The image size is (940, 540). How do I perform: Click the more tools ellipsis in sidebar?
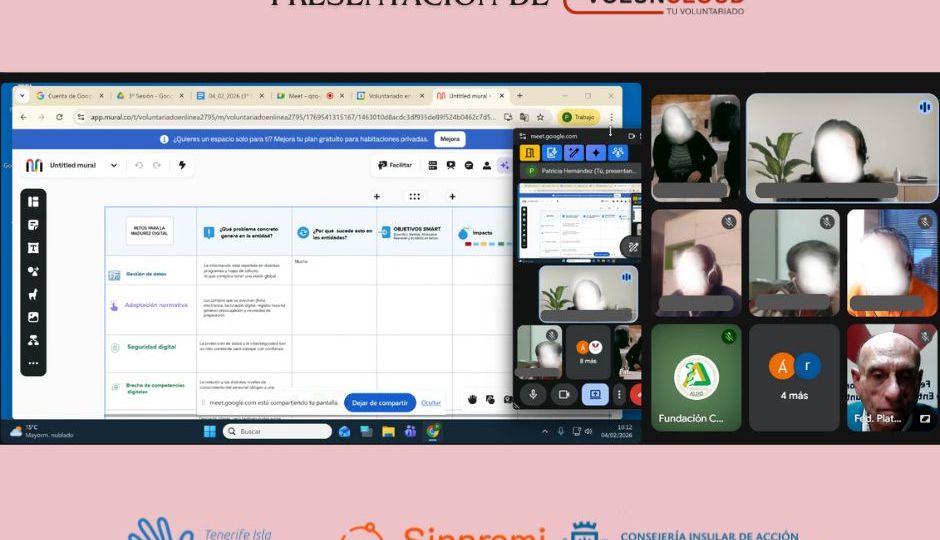pyautogui.click(x=33, y=363)
